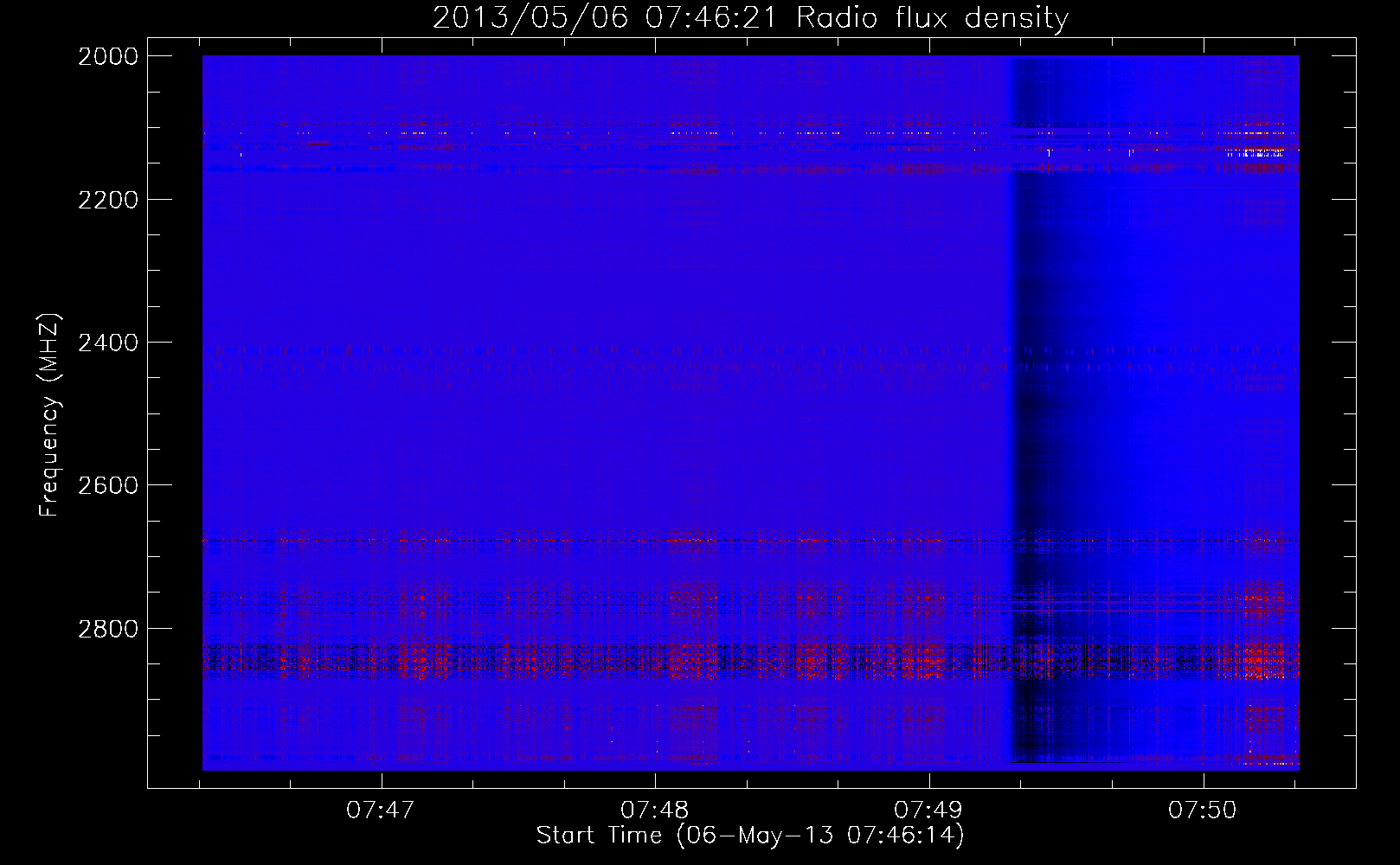Click the 07:47 time tick label
The width and height of the screenshot is (1400, 865).
[x=381, y=811]
